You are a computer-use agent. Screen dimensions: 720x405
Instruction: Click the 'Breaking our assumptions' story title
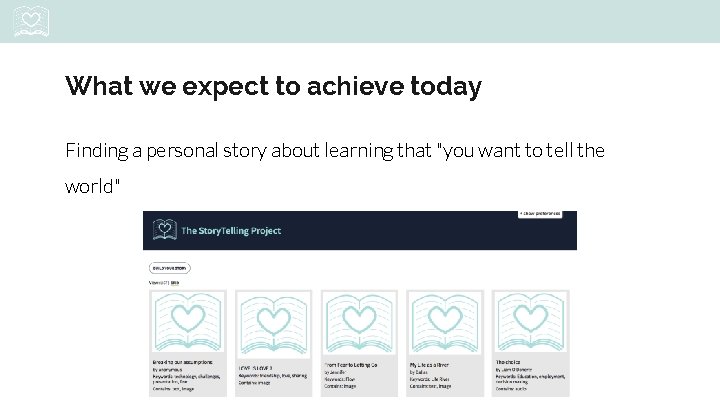(x=180, y=361)
